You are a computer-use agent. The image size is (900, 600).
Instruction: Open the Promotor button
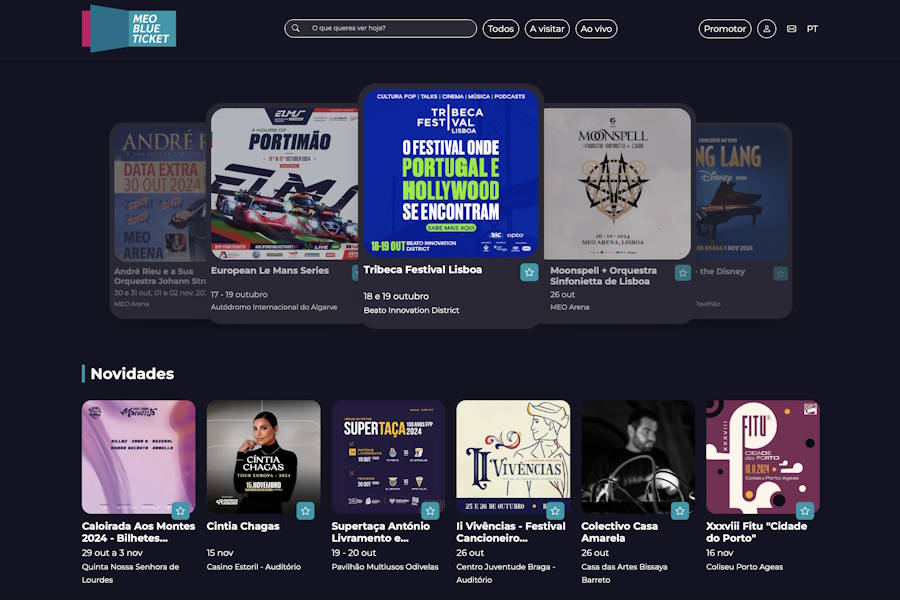tap(724, 29)
